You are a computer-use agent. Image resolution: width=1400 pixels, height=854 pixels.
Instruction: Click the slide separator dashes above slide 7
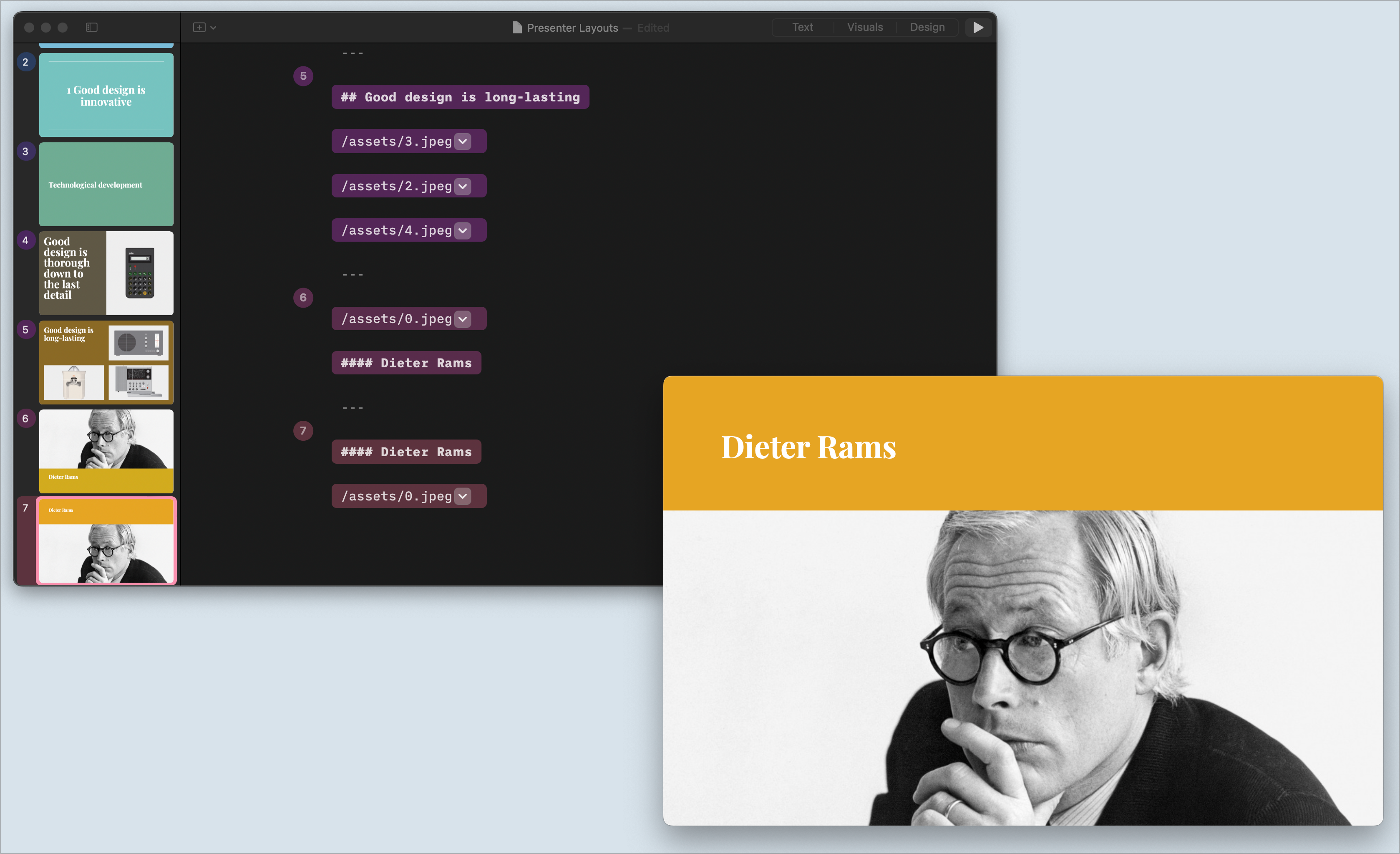click(x=352, y=408)
